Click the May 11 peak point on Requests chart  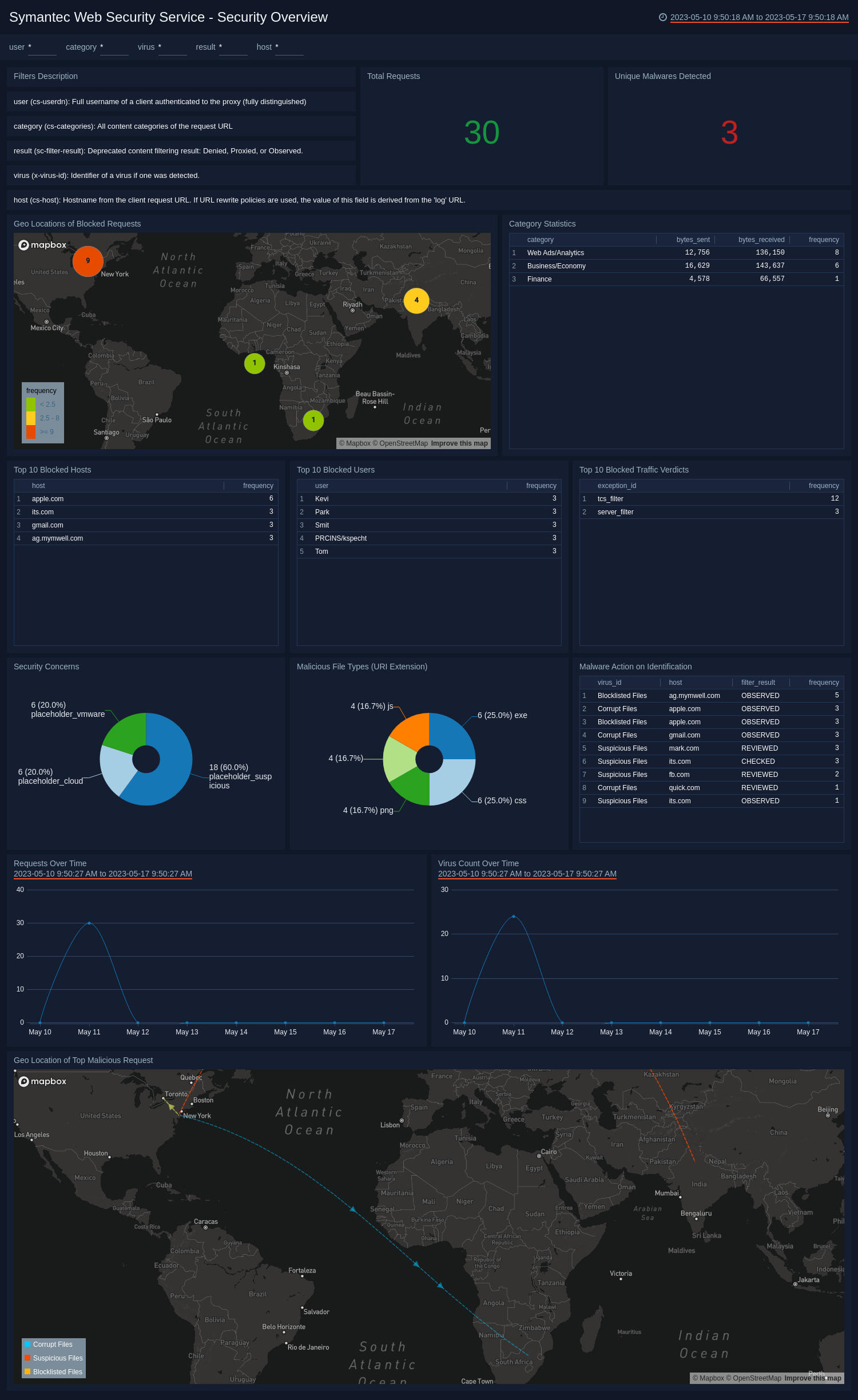click(89, 923)
